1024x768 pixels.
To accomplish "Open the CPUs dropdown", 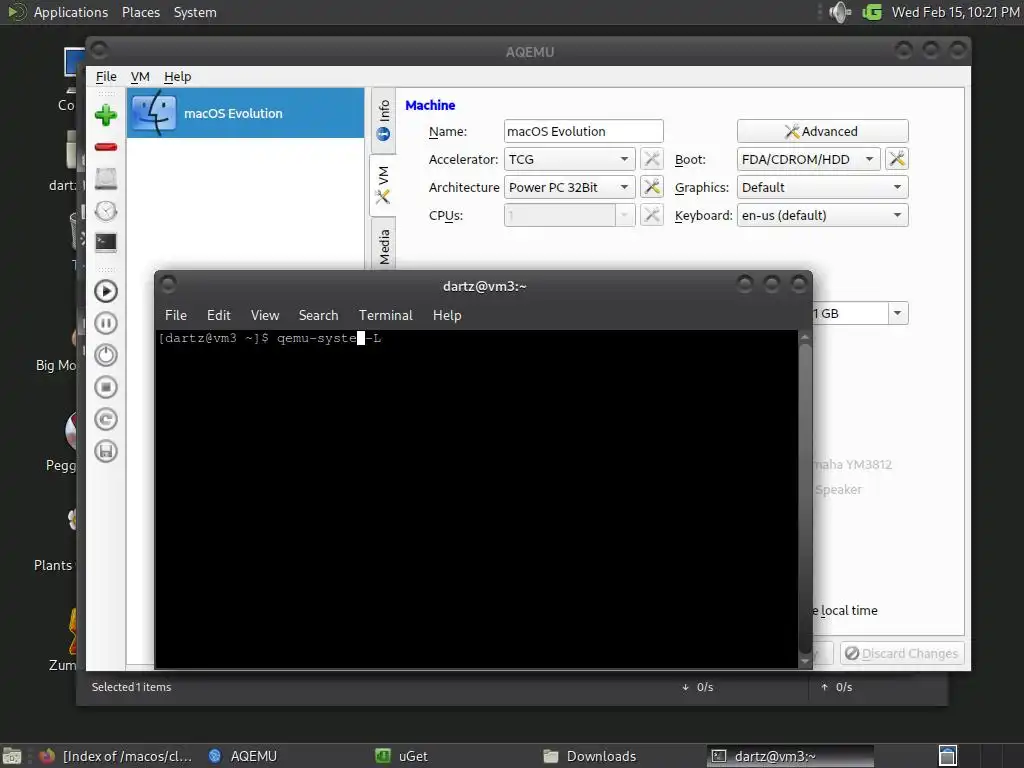I will tap(569, 216).
